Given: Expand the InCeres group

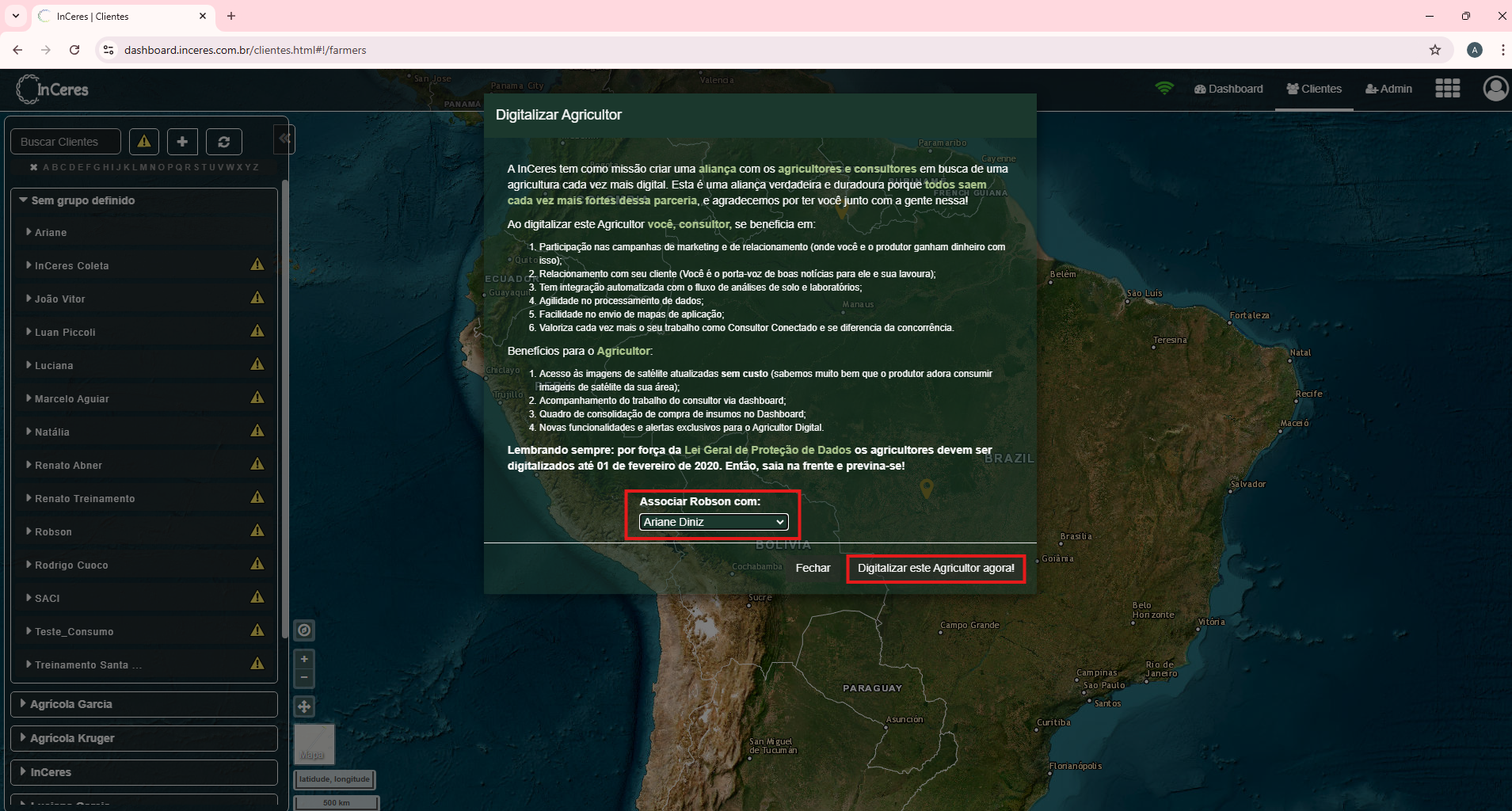Looking at the screenshot, I should (144, 772).
